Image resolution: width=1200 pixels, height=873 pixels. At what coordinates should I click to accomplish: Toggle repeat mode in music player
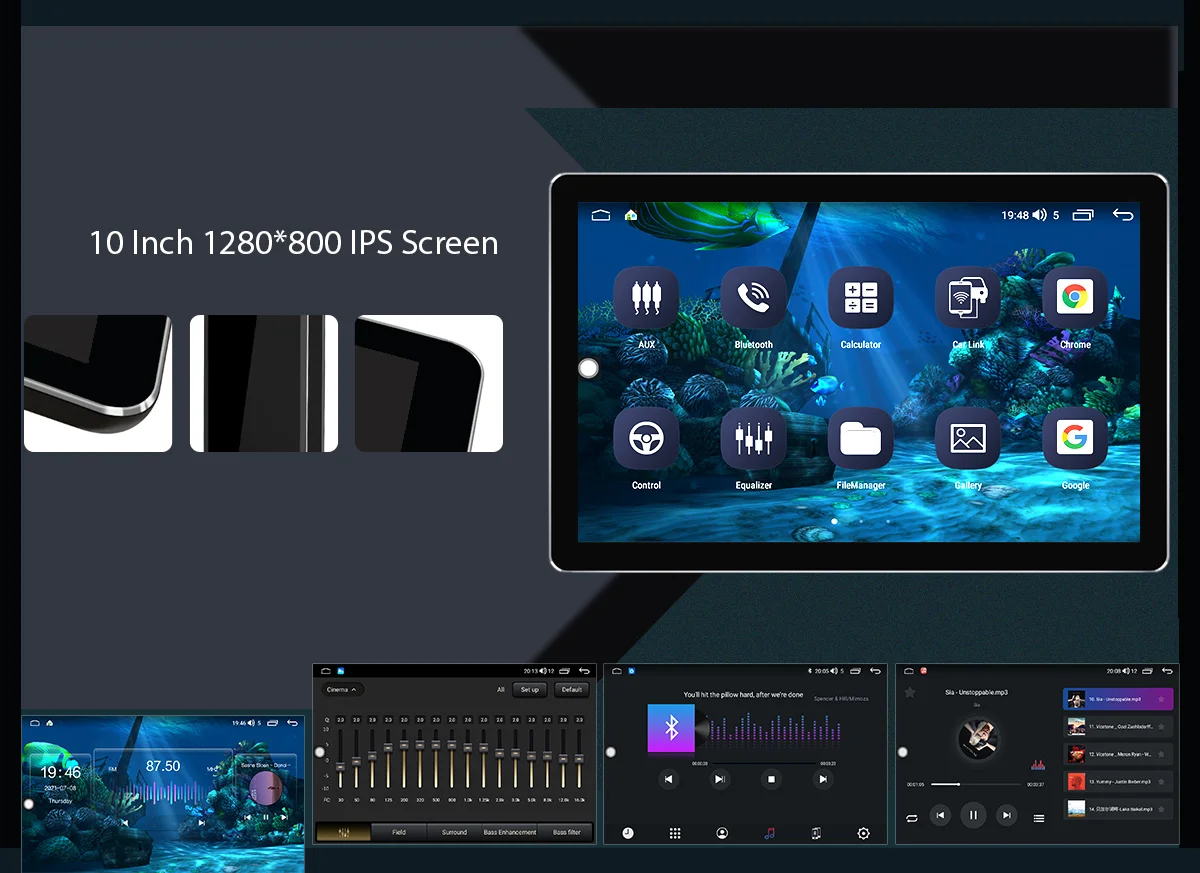pos(912,818)
